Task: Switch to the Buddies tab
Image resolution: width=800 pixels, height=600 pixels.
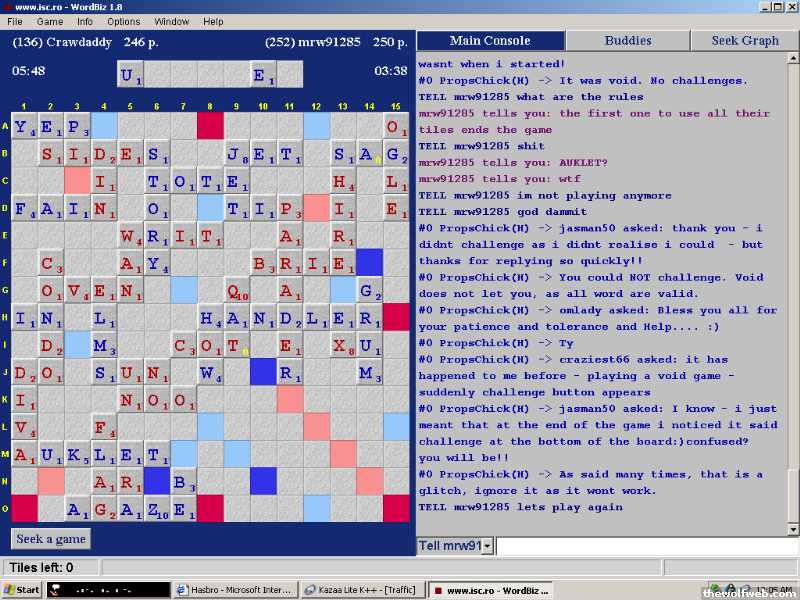Action: (627, 41)
